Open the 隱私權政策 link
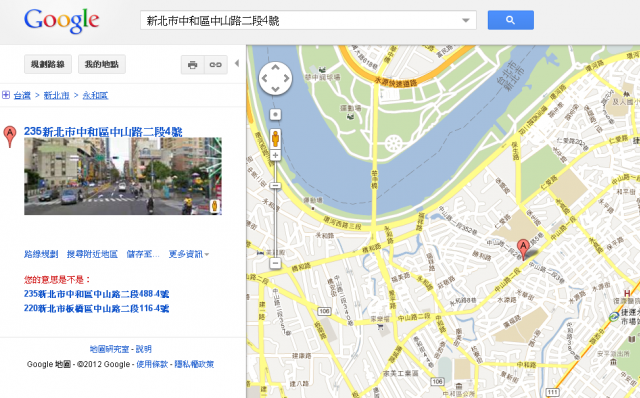Viewport: 640px width, 398px height. click(x=194, y=364)
